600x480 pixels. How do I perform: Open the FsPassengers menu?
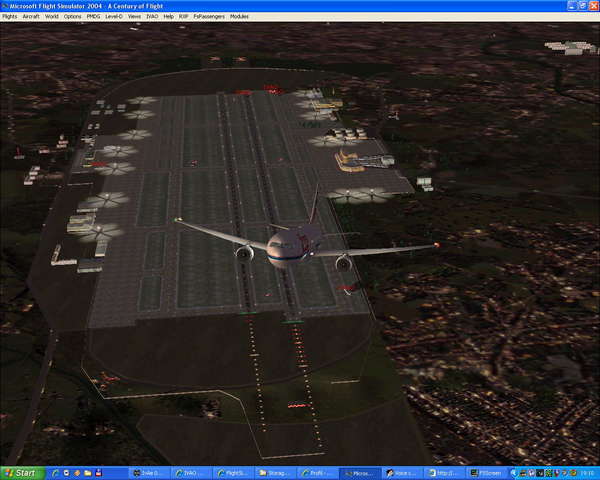[209, 16]
